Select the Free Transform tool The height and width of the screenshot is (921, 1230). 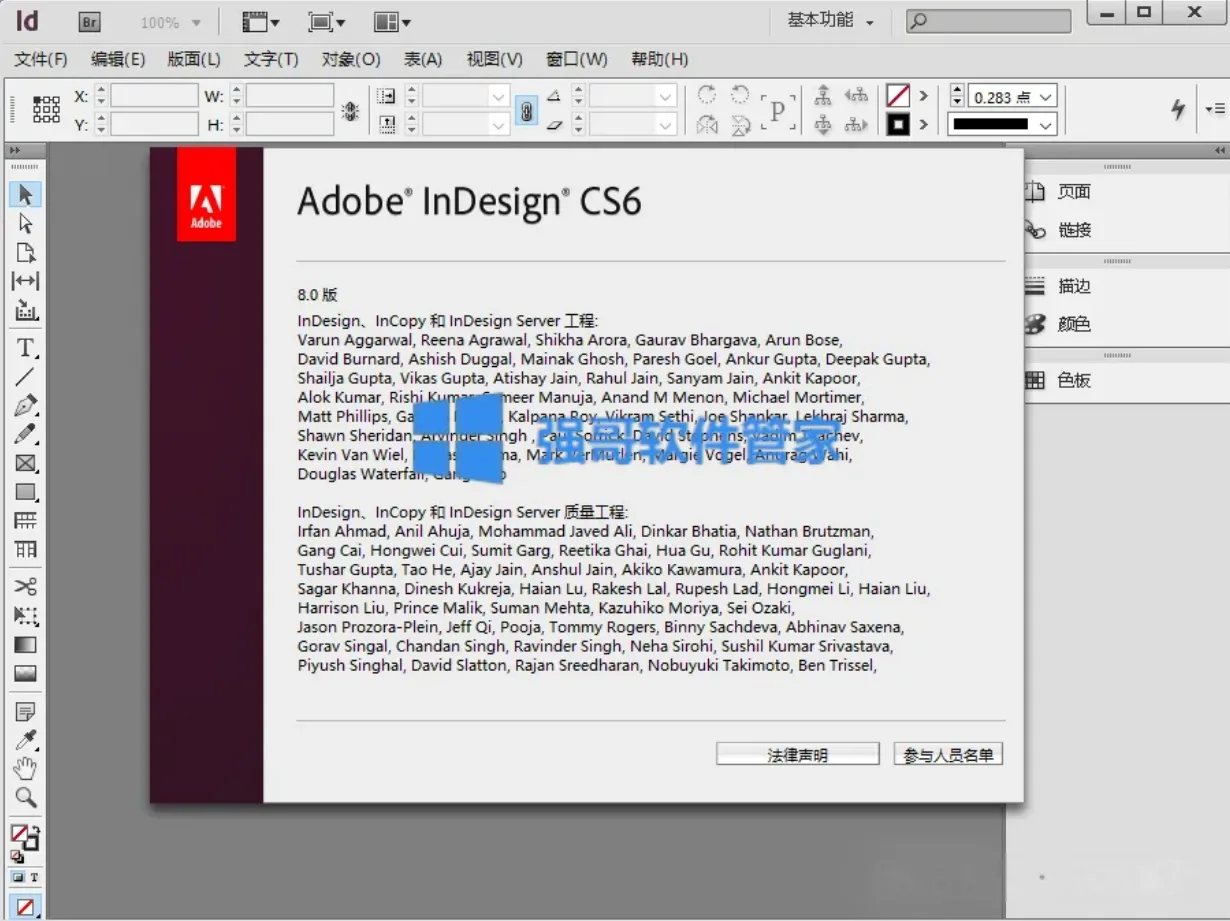click(x=25, y=616)
